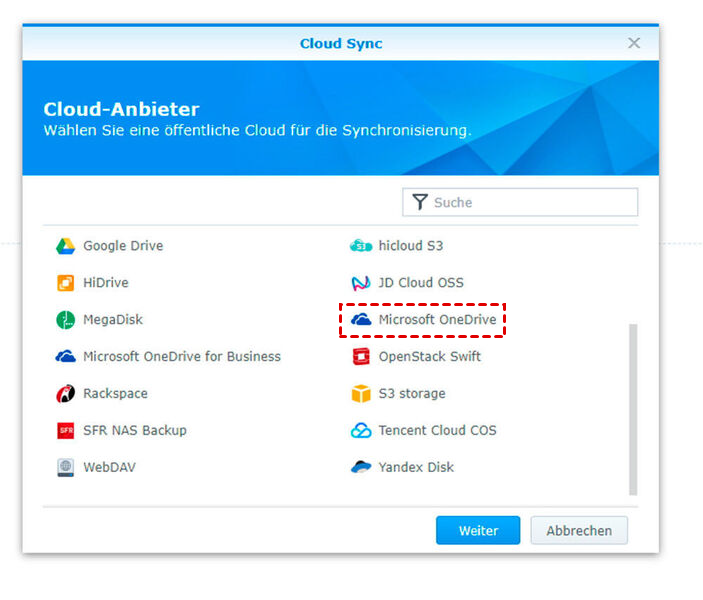Select the Yandex Disk icon
This screenshot has height=600, width=703.
(360, 467)
